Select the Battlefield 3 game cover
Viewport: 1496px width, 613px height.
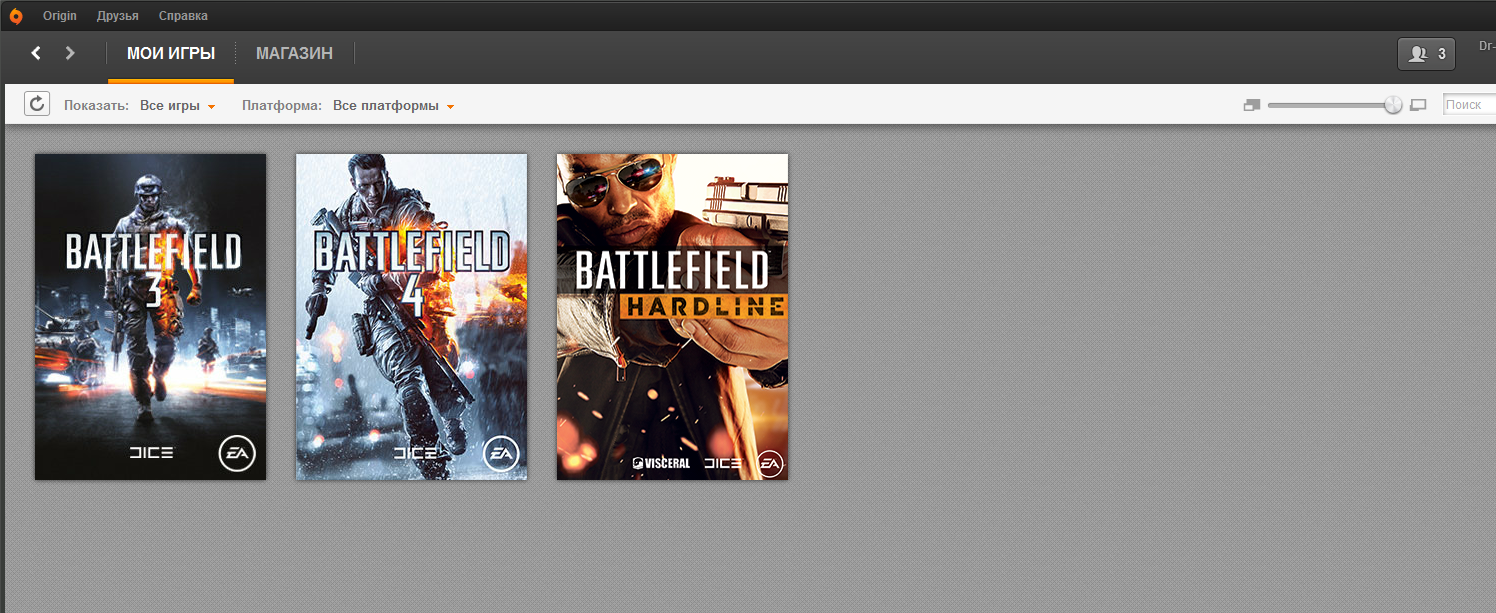(150, 316)
